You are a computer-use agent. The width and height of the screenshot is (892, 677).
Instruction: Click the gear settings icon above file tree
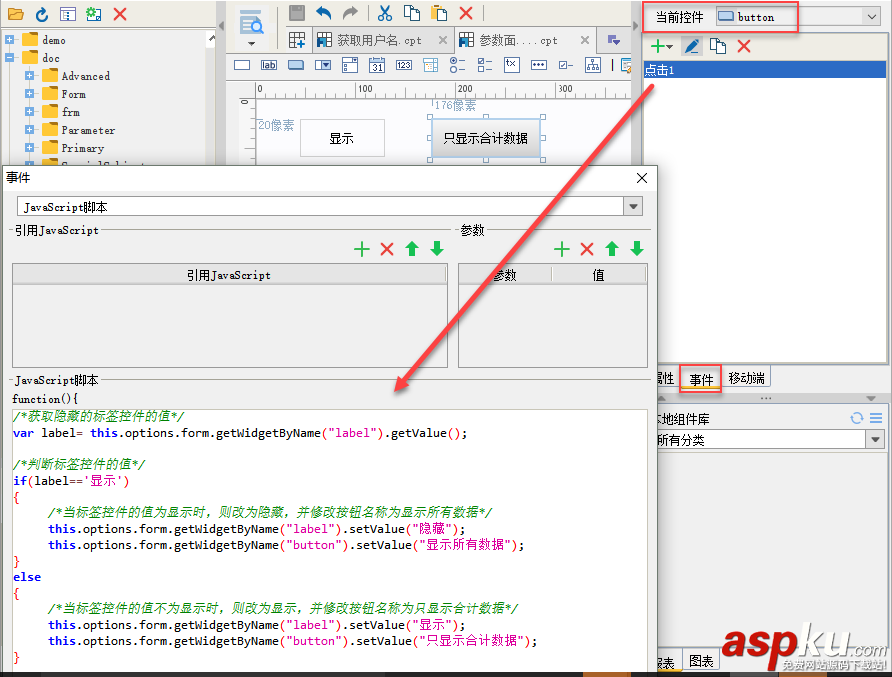[x=94, y=14]
